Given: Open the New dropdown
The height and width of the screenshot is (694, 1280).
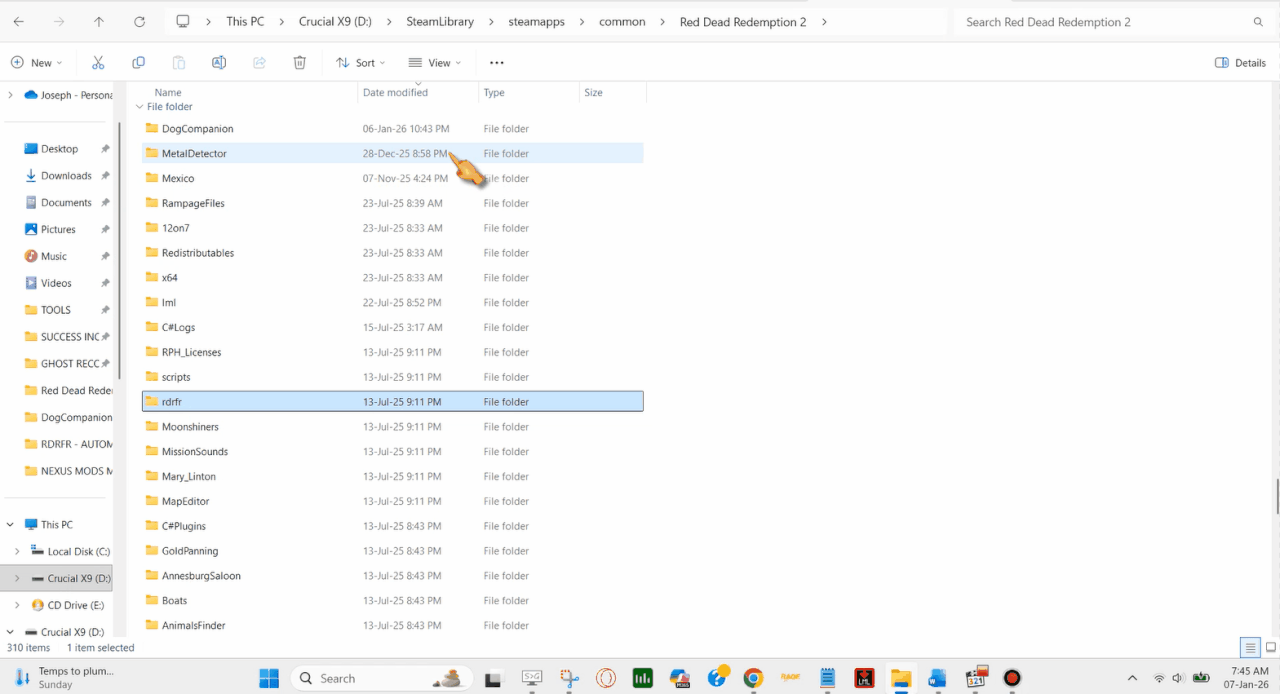Looking at the screenshot, I should 36,62.
